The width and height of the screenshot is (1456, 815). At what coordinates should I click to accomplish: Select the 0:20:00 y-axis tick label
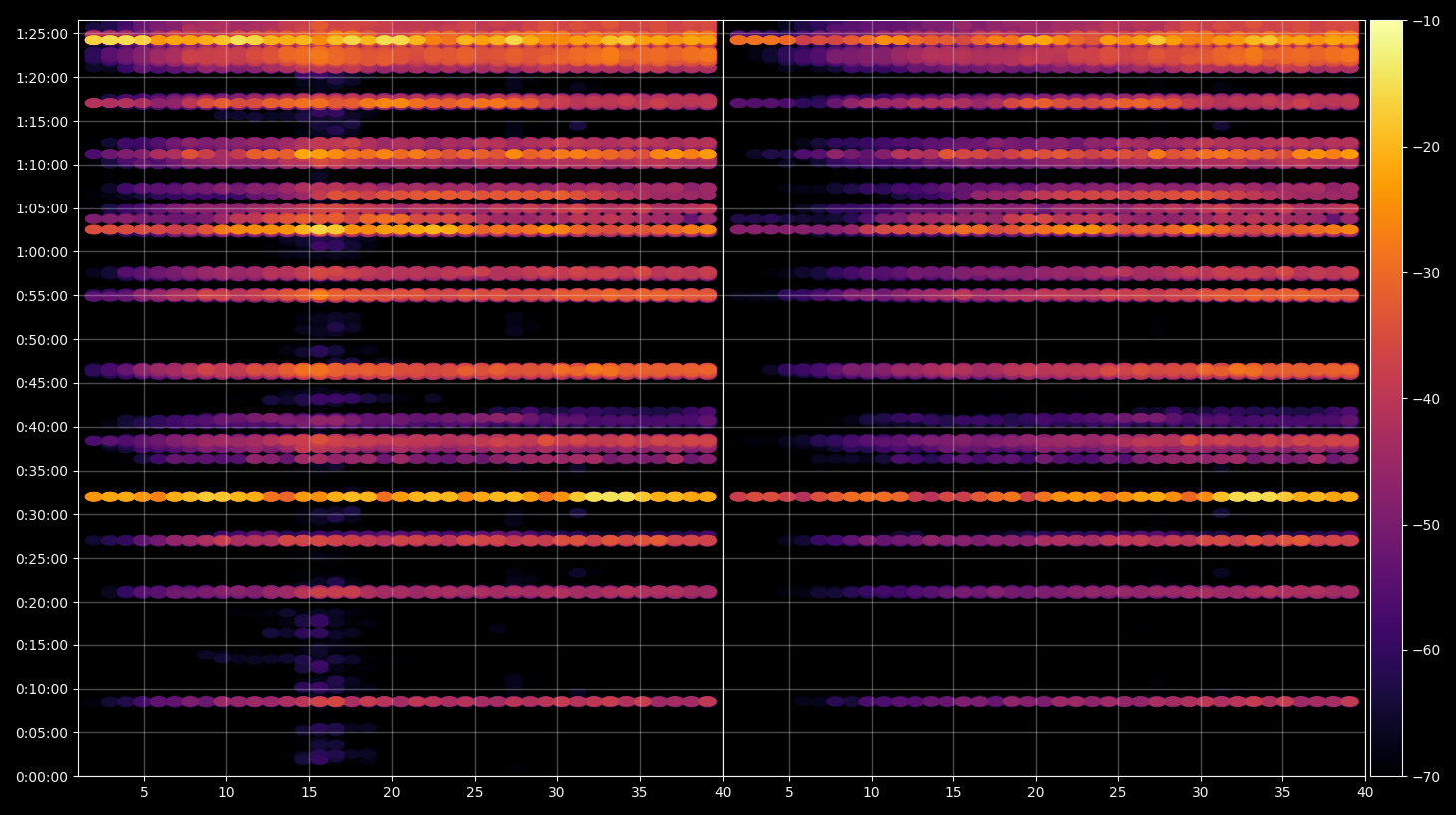tap(42, 603)
